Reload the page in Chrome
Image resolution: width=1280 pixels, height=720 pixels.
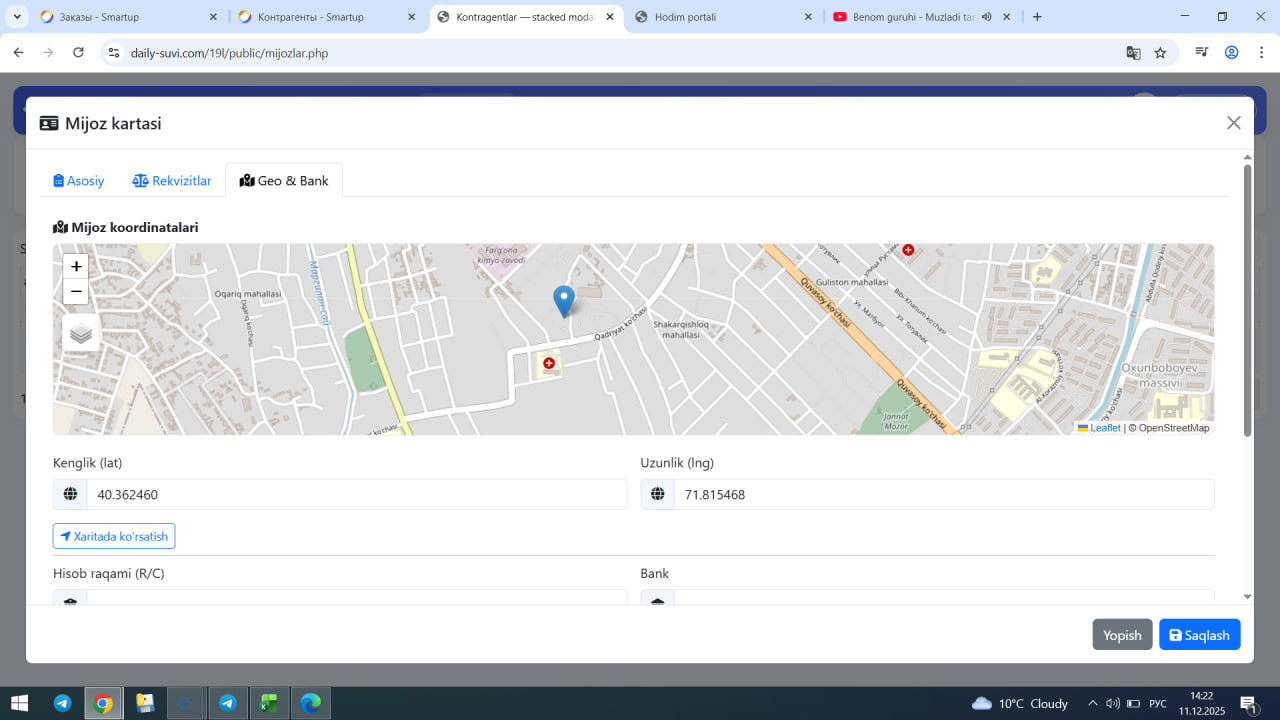pos(78,53)
